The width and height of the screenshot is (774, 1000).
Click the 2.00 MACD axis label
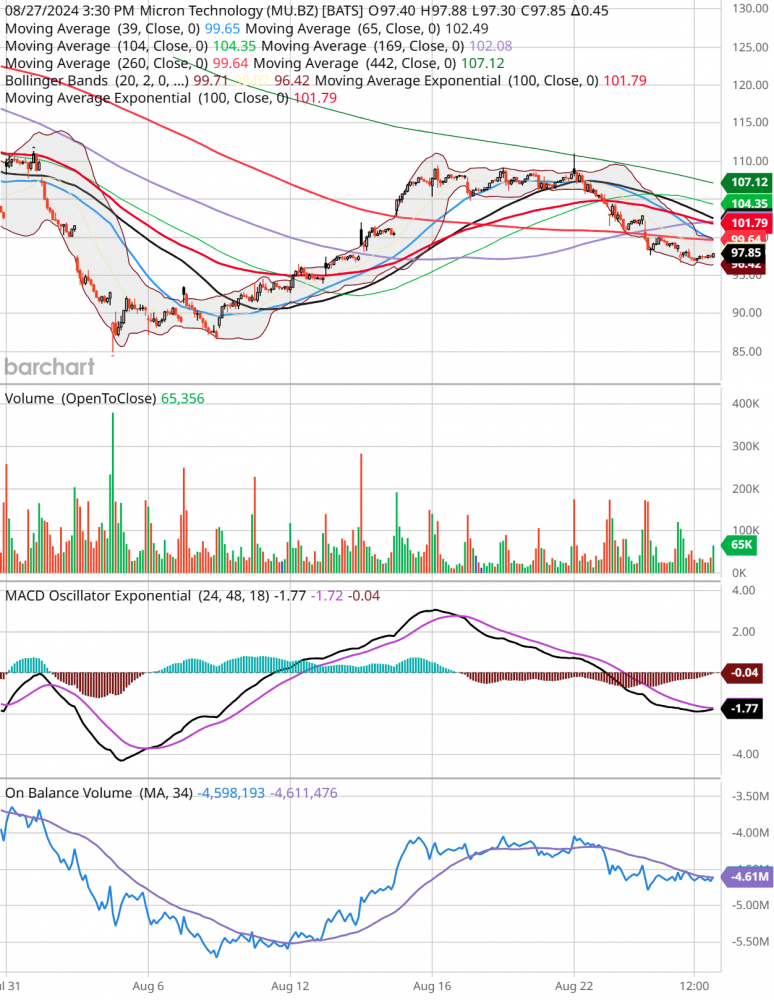[x=744, y=632]
